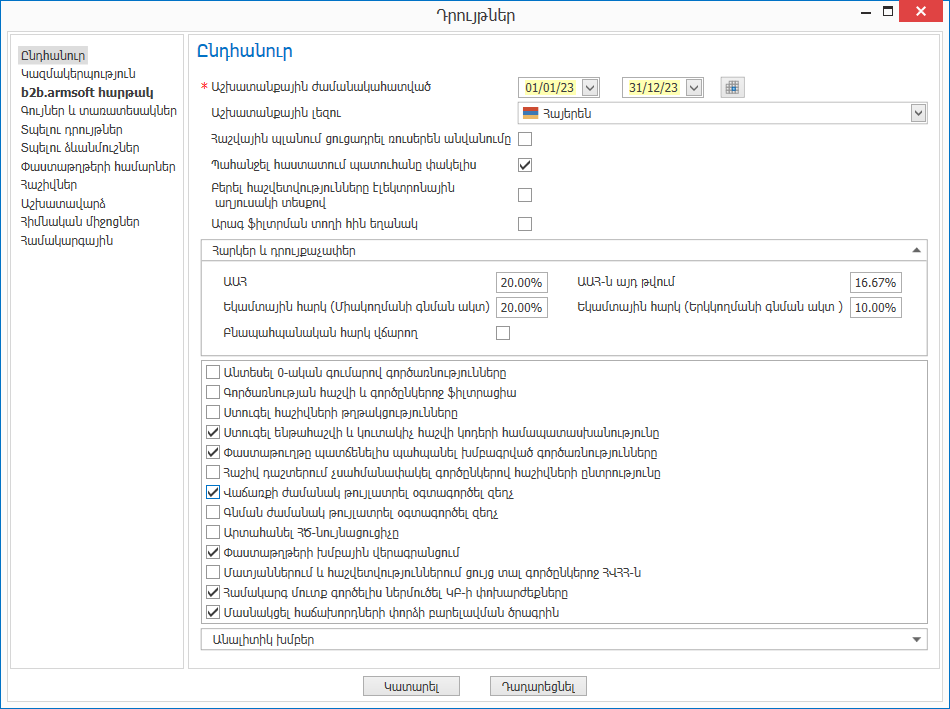Expand the Անալիտիկ խմբեր section

(x=916, y=639)
